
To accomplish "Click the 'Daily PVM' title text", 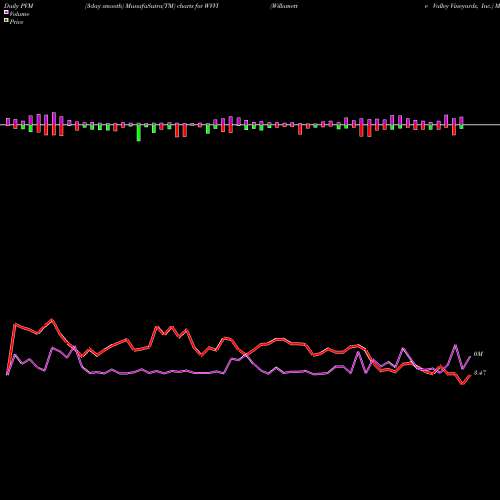I will (19, 6).
